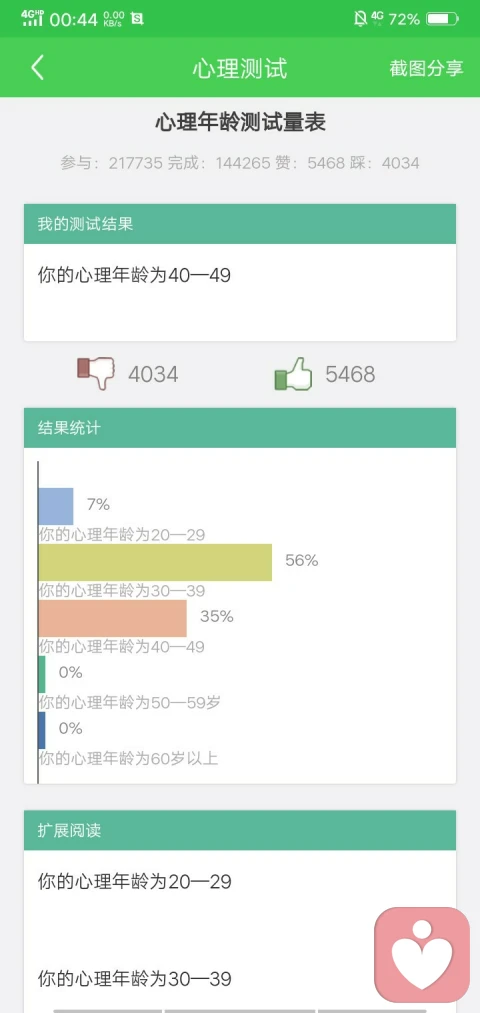Select the 结果统计 section header
Image resolution: width=480 pixels, height=1013 pixels.
tap(240, 428)
